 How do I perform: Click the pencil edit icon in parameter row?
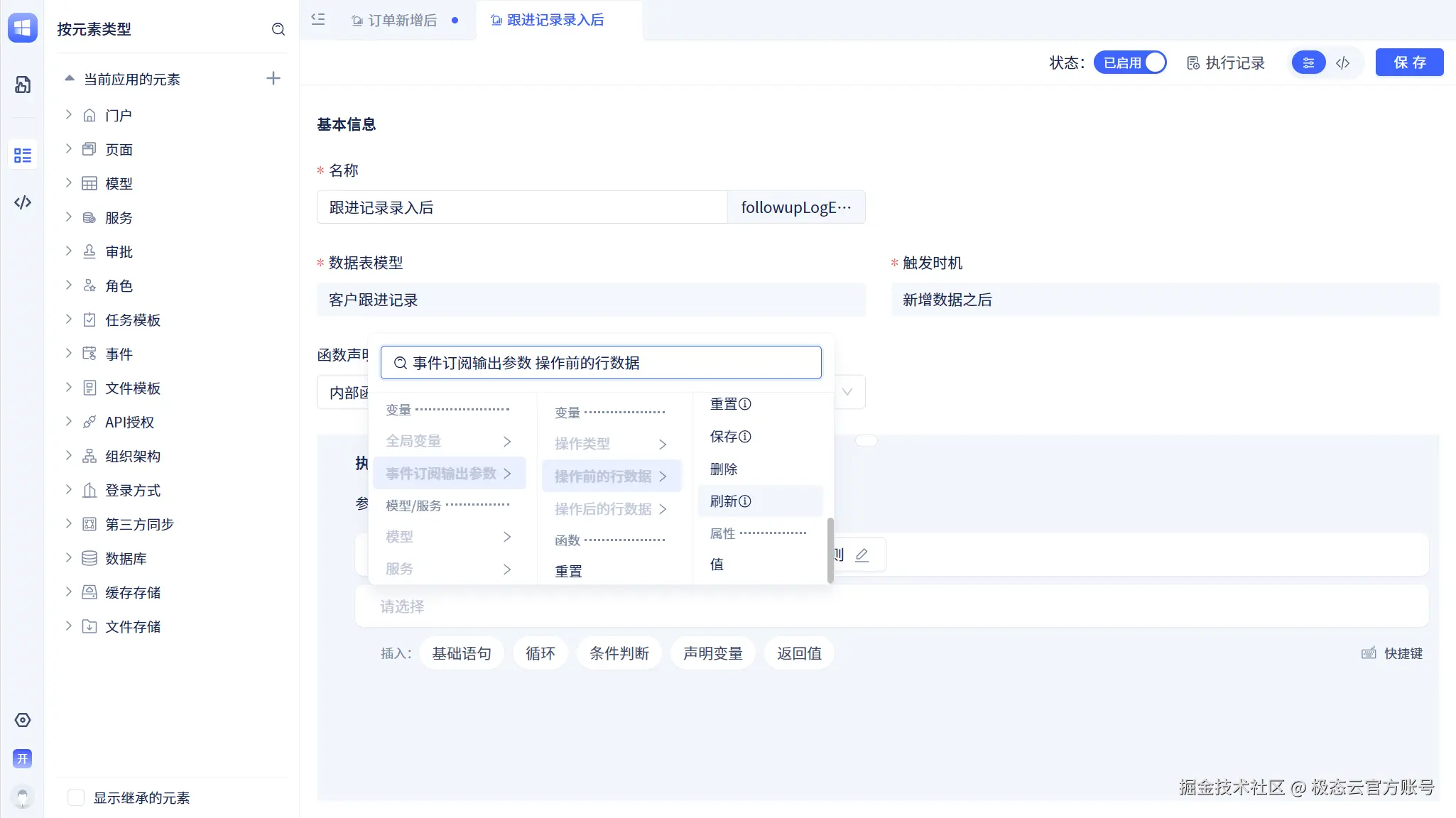(x=862, y=555)
